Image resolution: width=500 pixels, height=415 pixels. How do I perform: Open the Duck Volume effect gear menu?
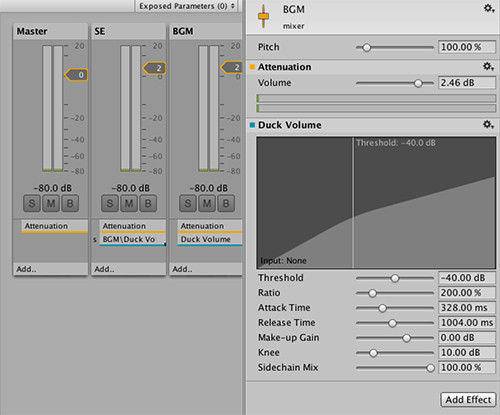tap(489, 125)
